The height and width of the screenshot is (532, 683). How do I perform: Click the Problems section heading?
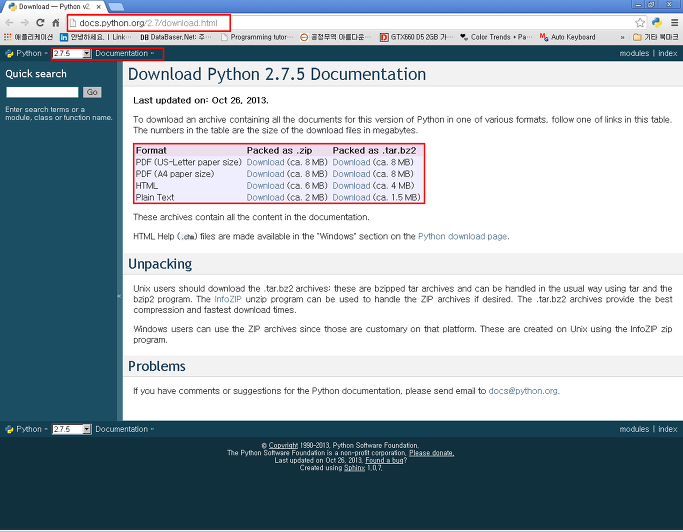[157, 366]
